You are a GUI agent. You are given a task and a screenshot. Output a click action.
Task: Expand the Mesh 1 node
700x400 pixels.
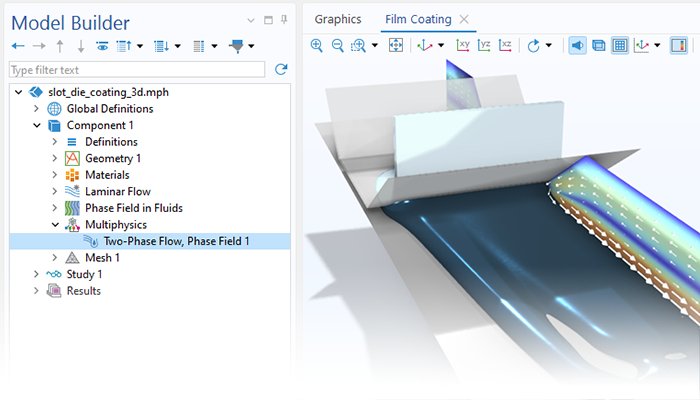point(54,258)
